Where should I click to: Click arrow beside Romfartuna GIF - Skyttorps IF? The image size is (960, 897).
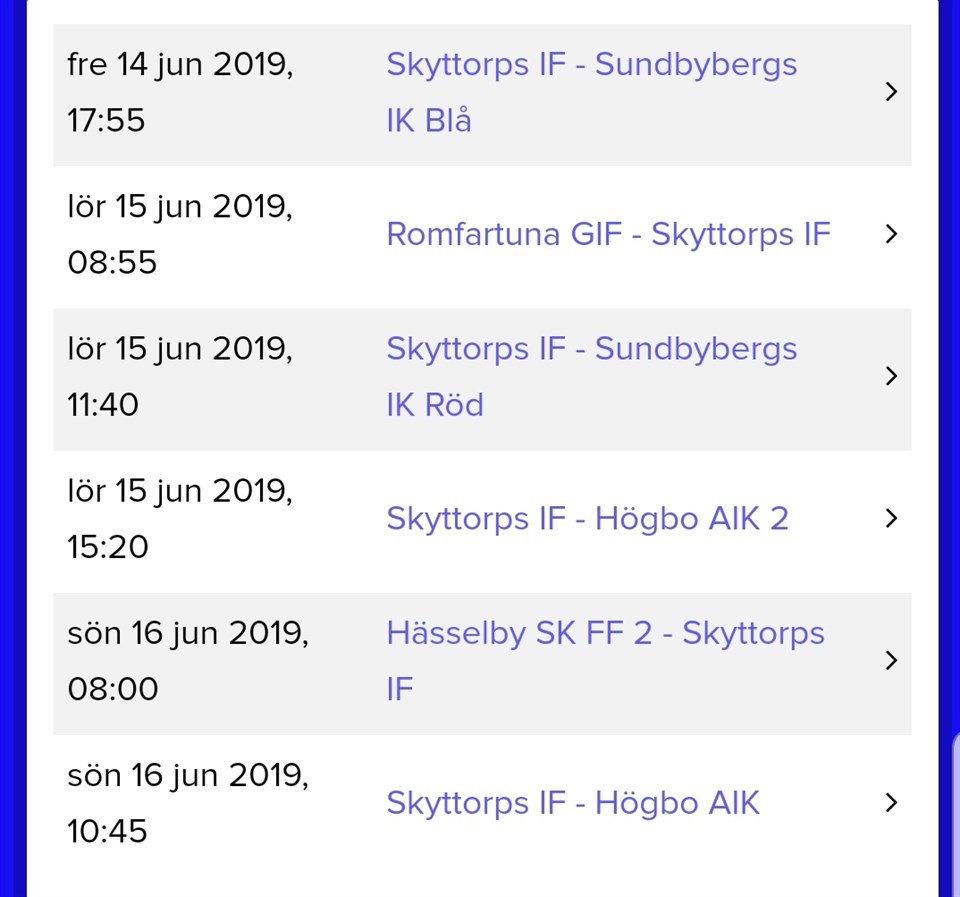pos(892,234)
